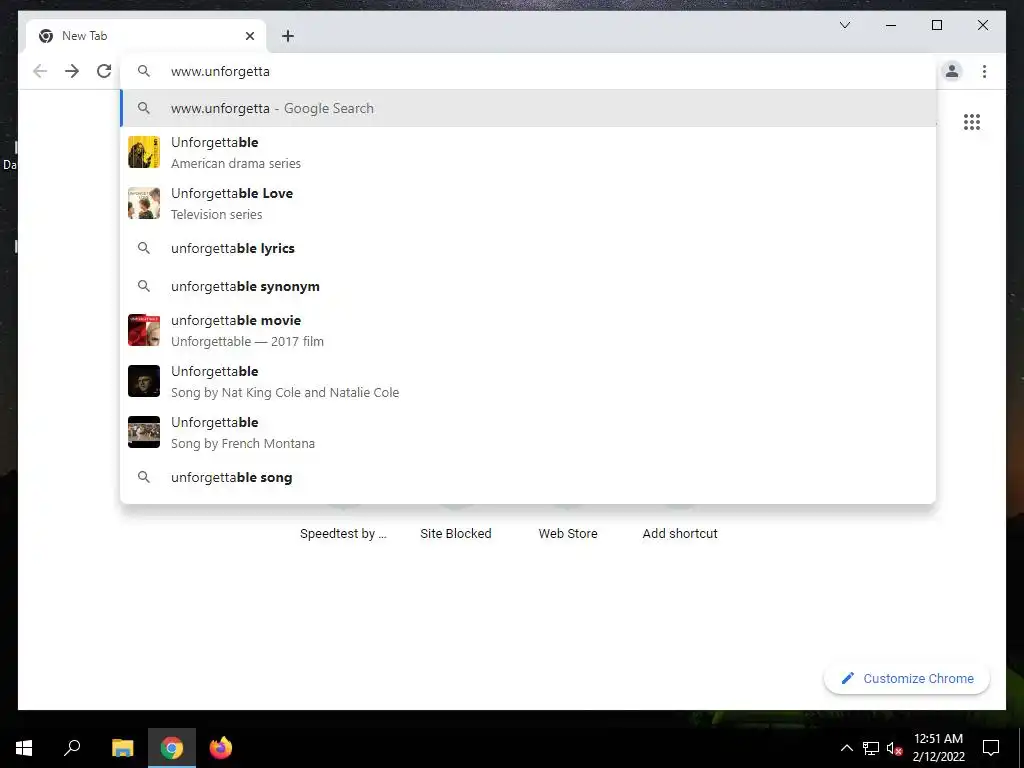Launch Firefox from the taskbar
Screen dimensions: 1024x768
tap(221, 748)
